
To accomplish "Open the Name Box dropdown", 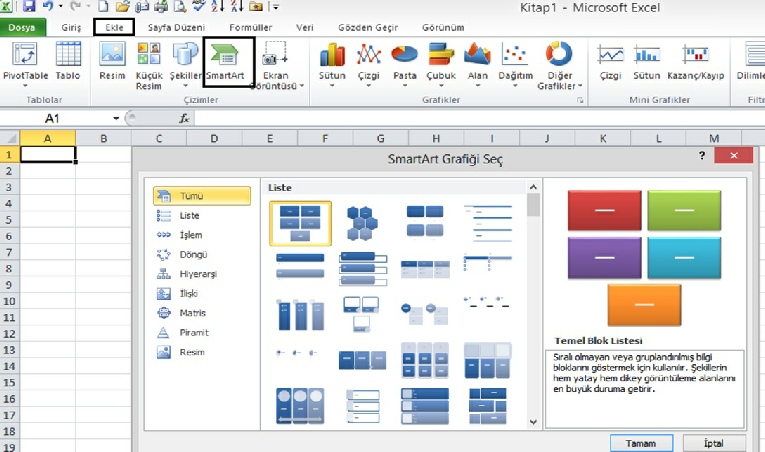I will coord(116,118).
